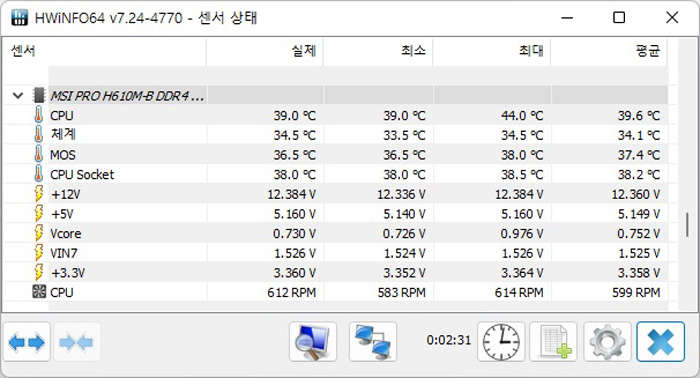Image resolution: width=700 pixels, height=378 pixels.
Task: Click the CPU average temperature 39.6 °C
Action: (x=639, y=116)
